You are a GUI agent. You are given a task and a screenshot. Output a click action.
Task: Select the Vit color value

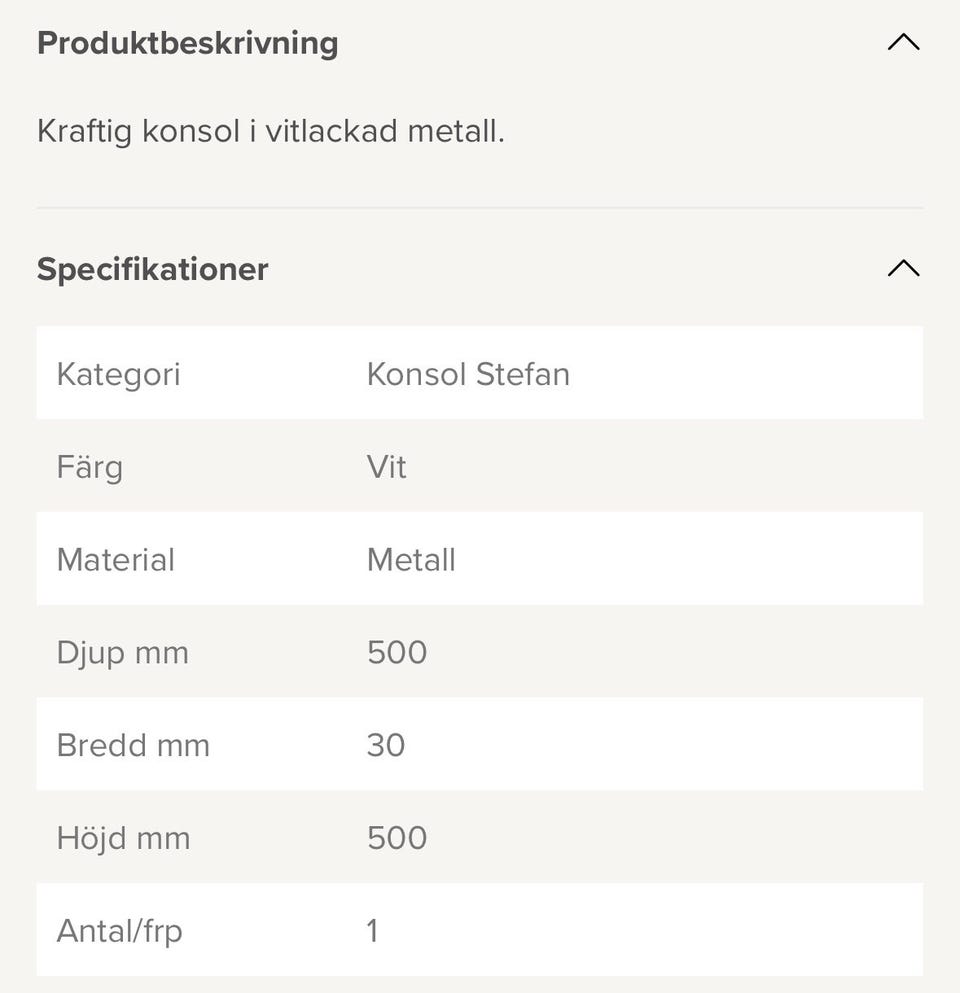387,467
